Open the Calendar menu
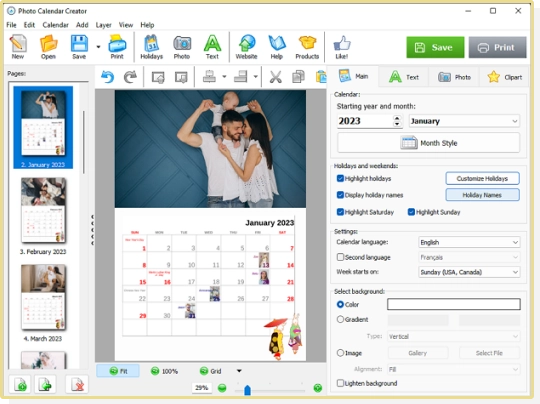Screen dimensions: 540x404 (x=55, y=25)
